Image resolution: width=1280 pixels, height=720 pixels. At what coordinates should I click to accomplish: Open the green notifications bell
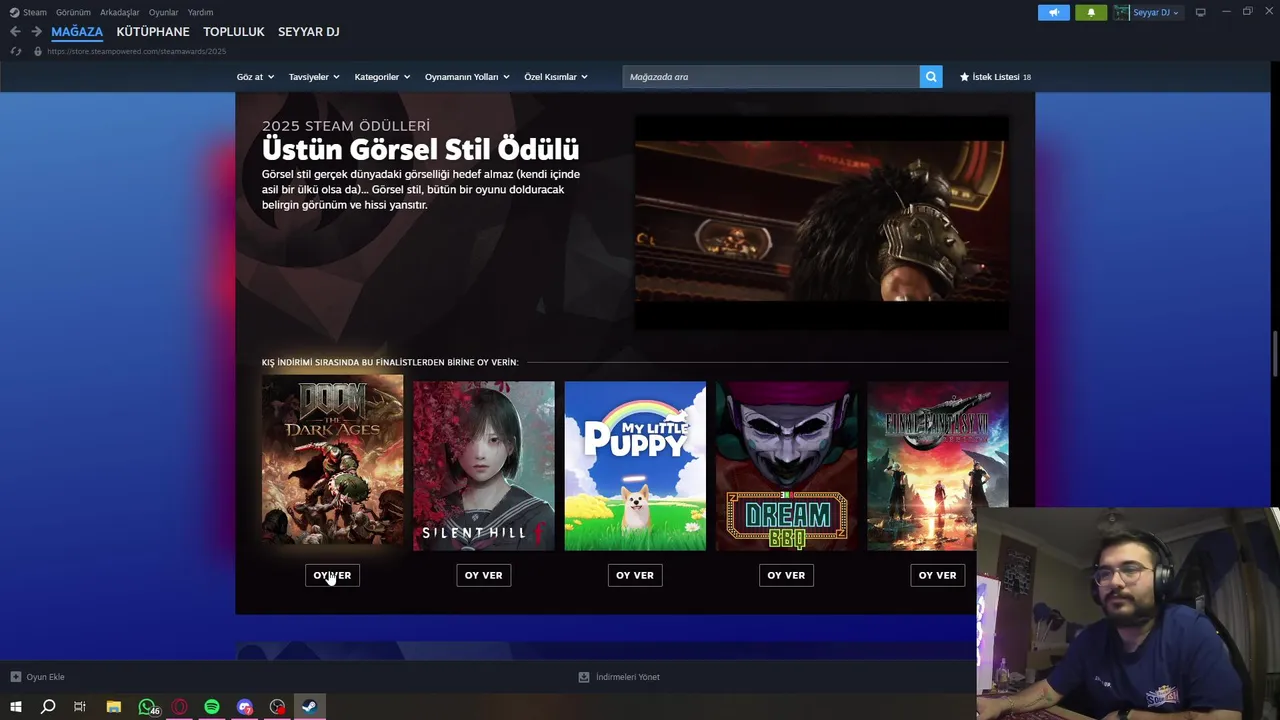1091,13
